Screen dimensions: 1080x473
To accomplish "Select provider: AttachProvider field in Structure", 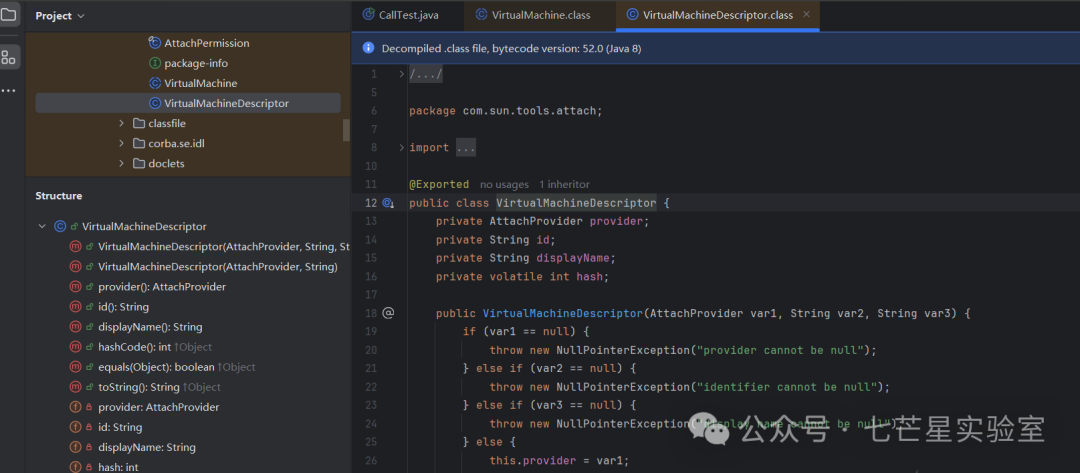I will click(158, 407).
